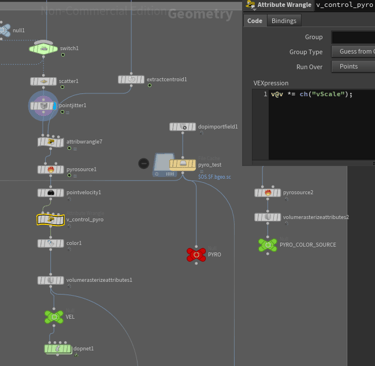Select the pyrosource1 flame node
The height and width of the screenshot is (366, 375).
[51, 170]
